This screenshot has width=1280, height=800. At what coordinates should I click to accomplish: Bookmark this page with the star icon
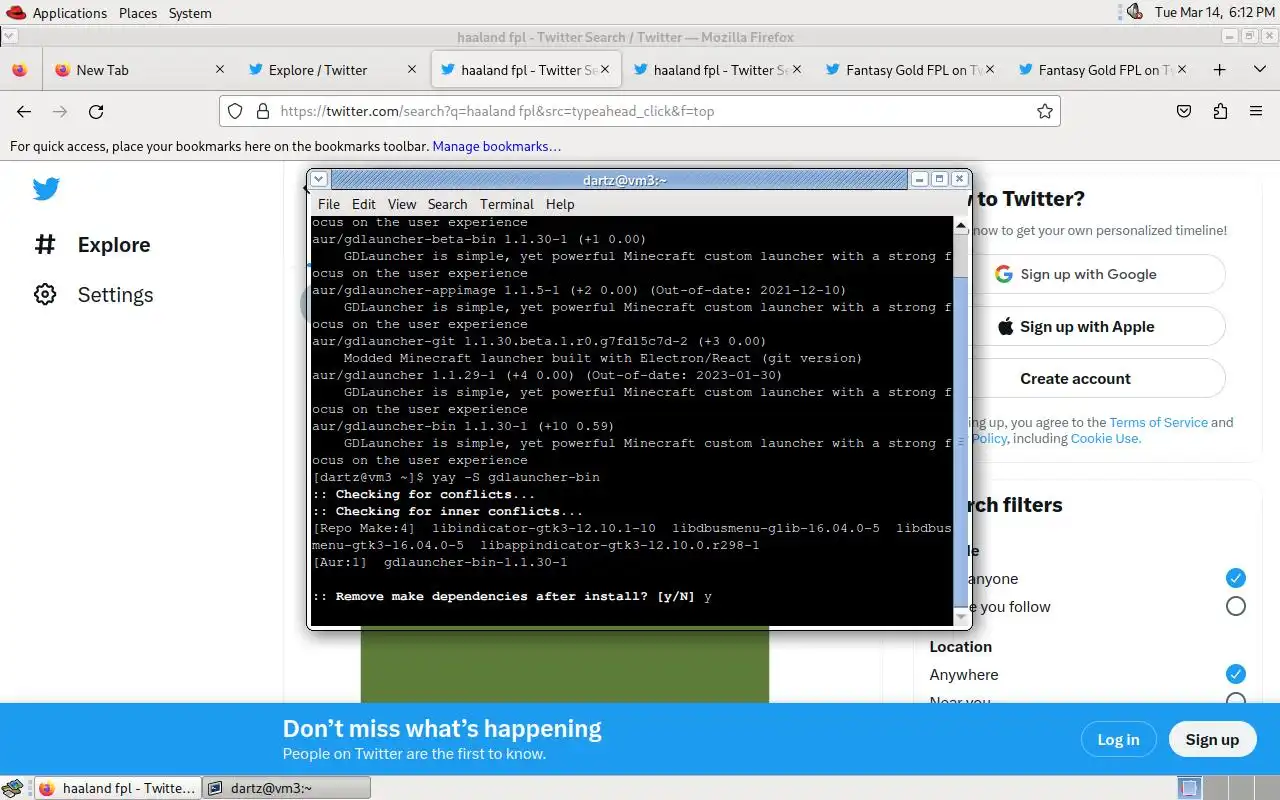[1045, 111]
